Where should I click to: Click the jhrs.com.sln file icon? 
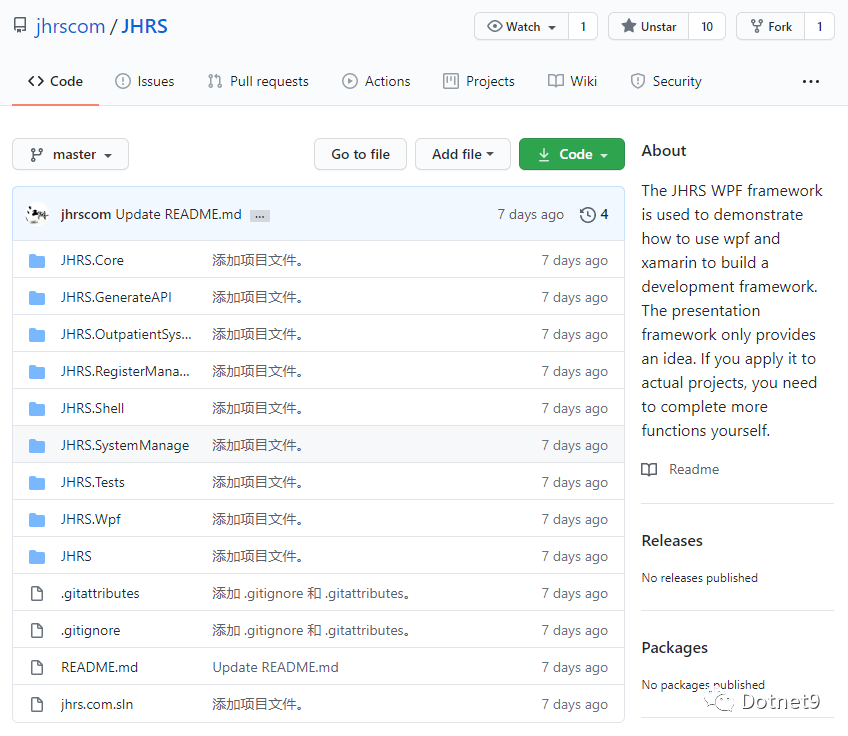click(37, 705)
